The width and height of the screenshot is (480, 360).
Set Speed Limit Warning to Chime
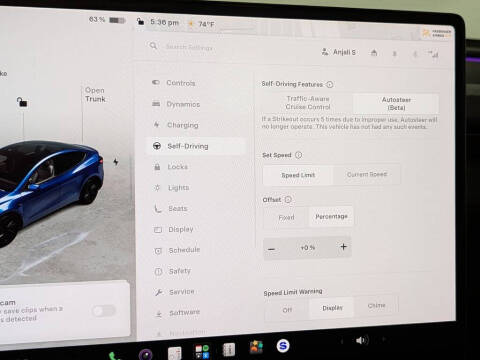click(x=376, y=306)
